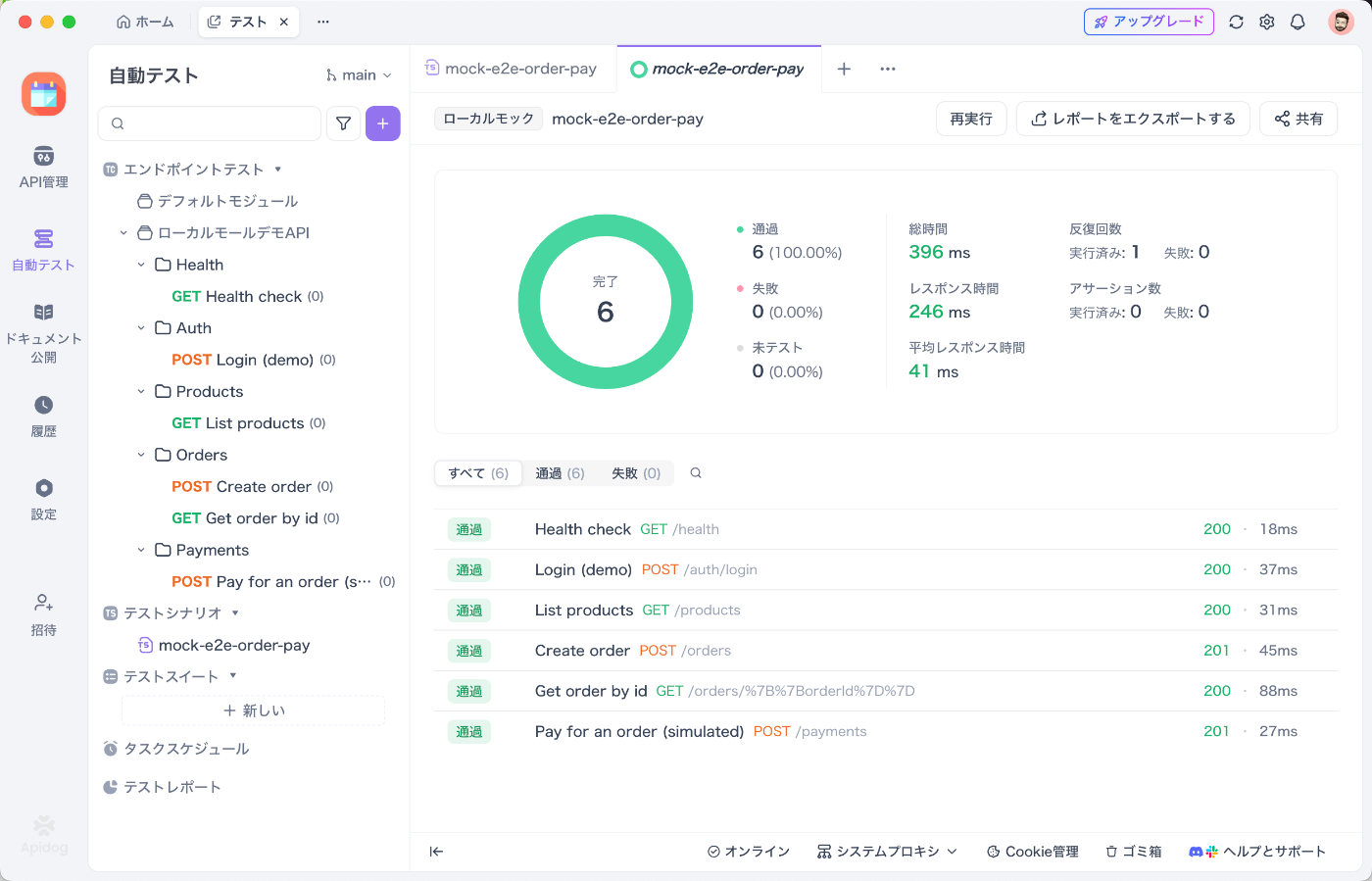The image size is (1372, 881).
Task: Open 設定 in the left sidebar
Action: click(x=43, y=500)
